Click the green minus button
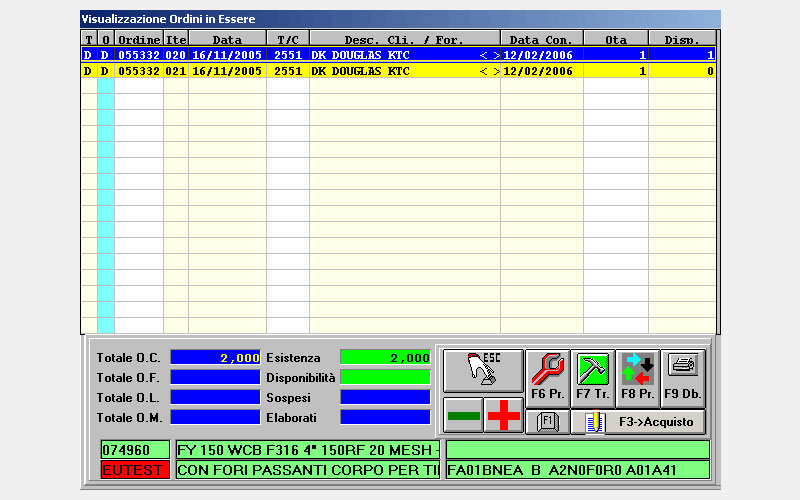The image size is (800, 500). tap(463, 415)
